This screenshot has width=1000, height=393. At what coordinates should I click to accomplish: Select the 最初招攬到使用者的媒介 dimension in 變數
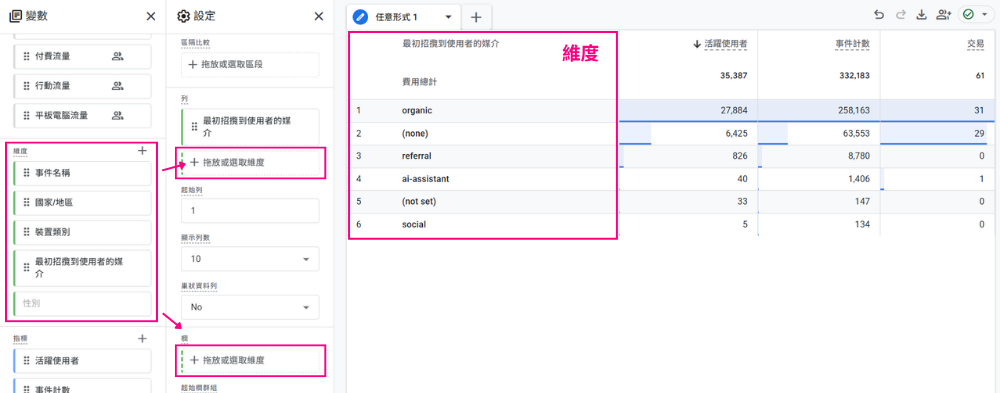[x=82, y=269]
